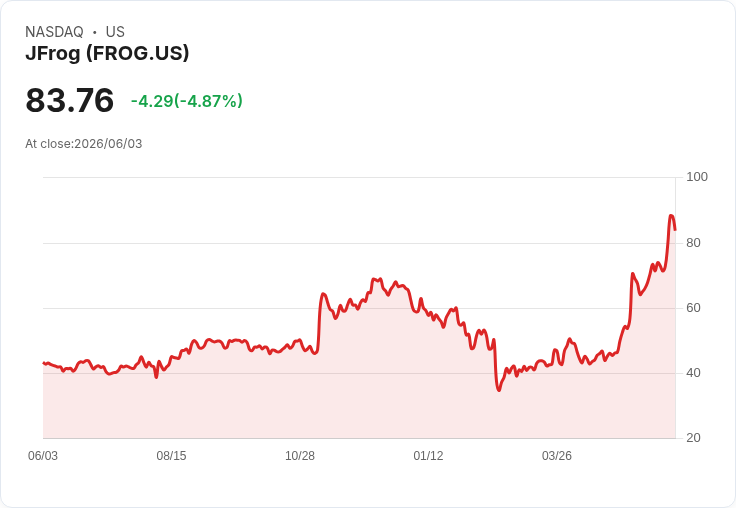Click the 06/03 x-axis date label
Screen dimensions: 736x508
43,456
